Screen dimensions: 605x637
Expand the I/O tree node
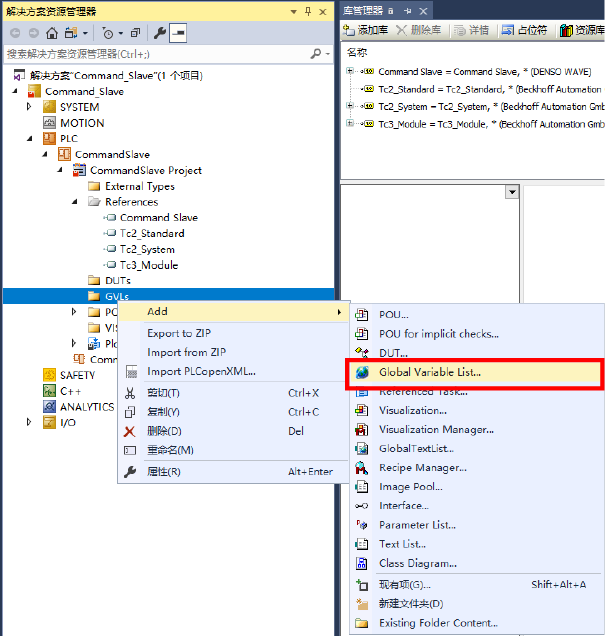coord(29,422)
